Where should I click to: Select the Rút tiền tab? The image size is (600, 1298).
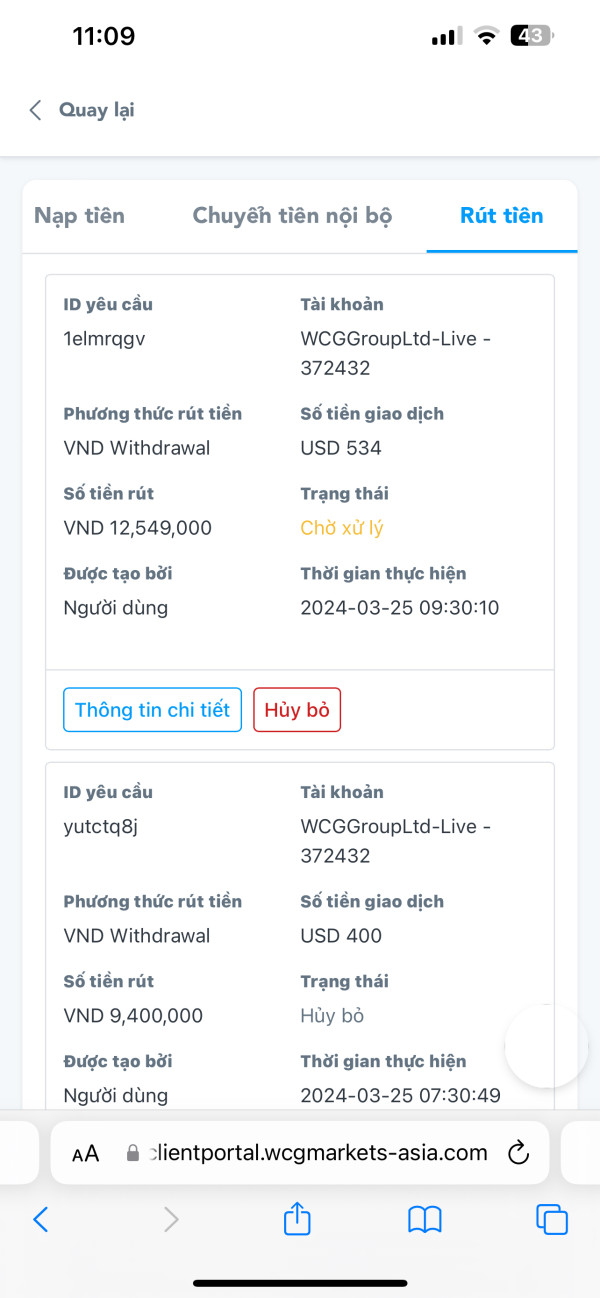coord(502,215)
